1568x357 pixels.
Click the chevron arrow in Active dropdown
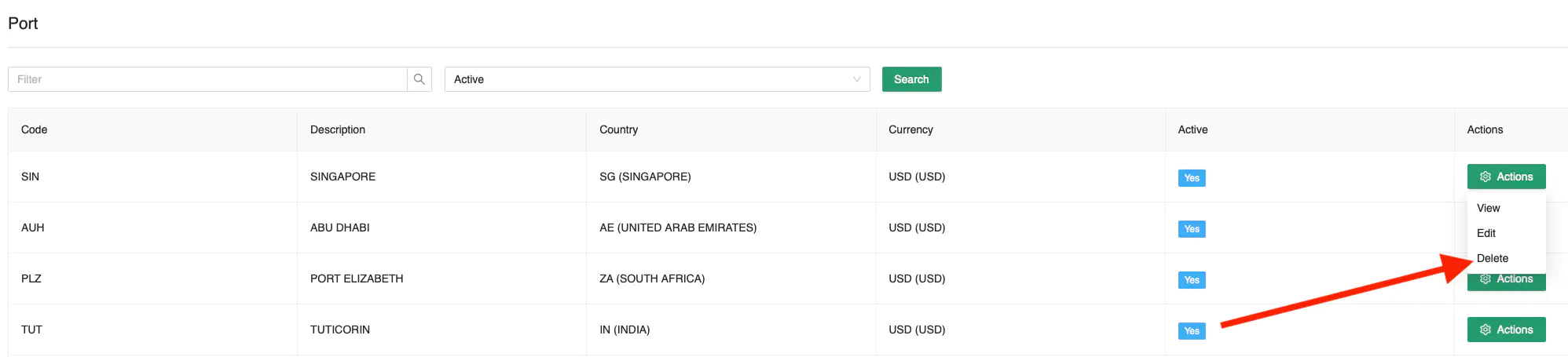(857, 79)
